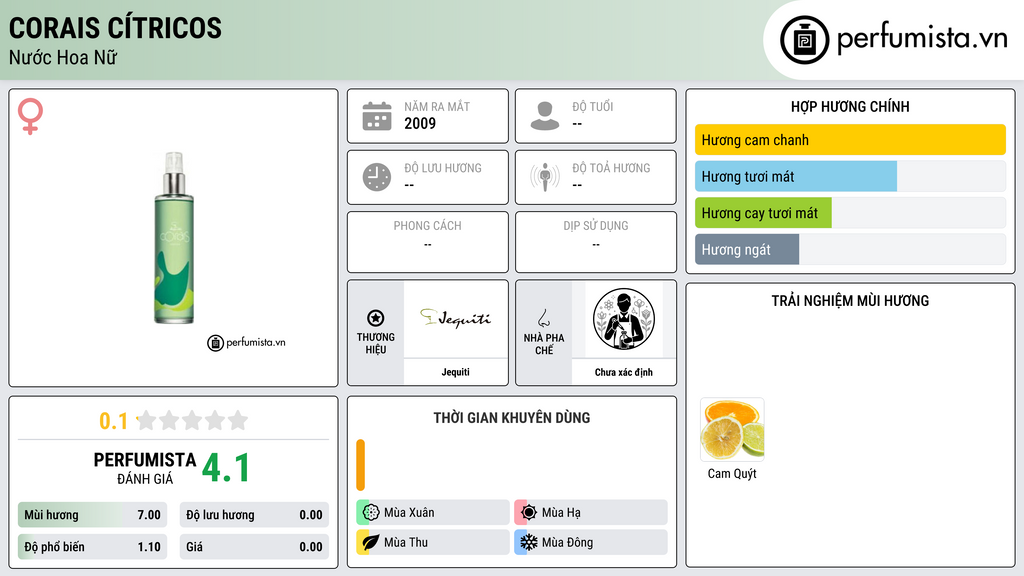This screenshot has height=576, width=1024.
Task: Click the Hương ngát gray bar
Action: click(x=747, y=249)
